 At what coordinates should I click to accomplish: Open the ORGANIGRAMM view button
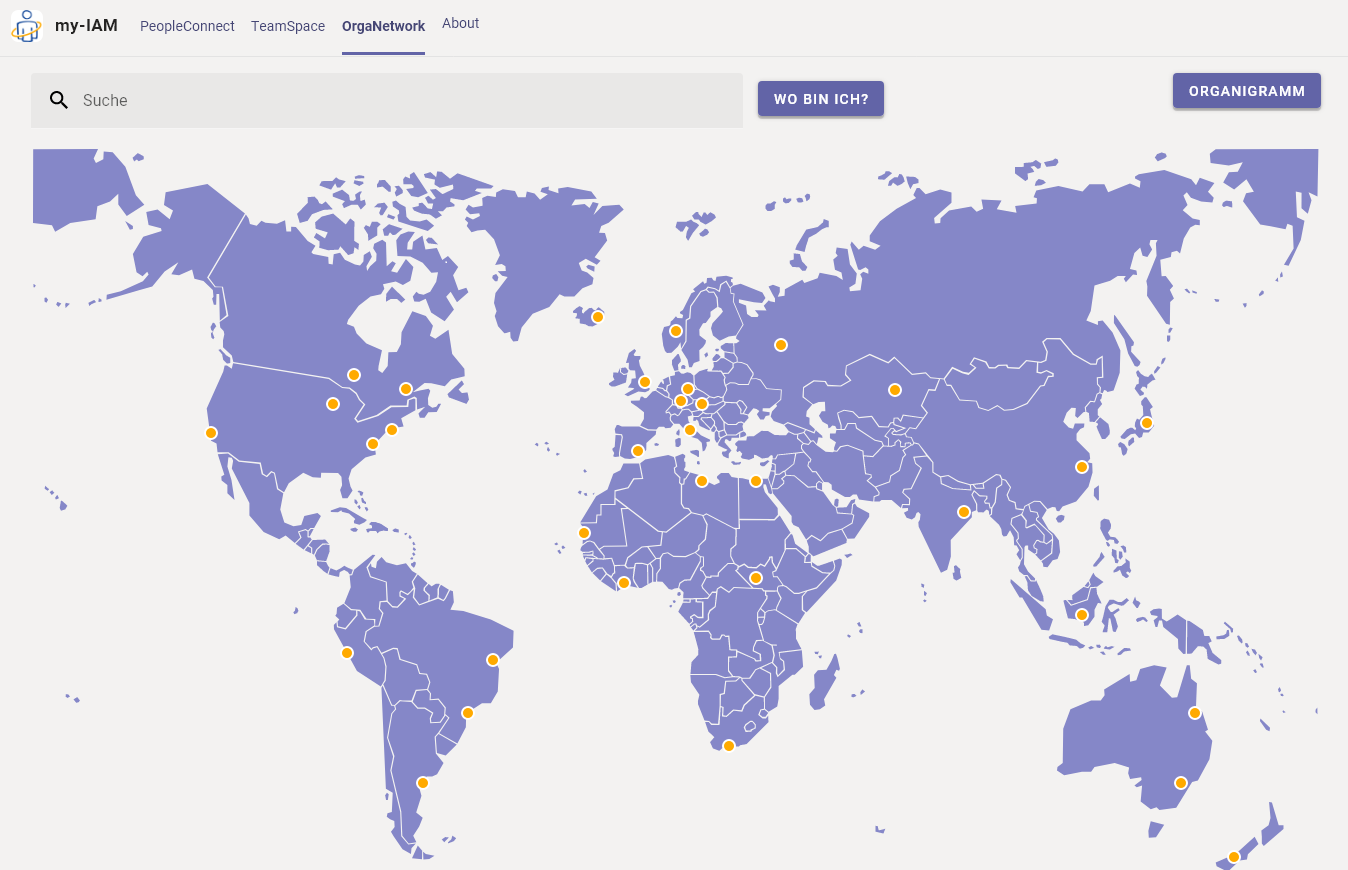1247,91
